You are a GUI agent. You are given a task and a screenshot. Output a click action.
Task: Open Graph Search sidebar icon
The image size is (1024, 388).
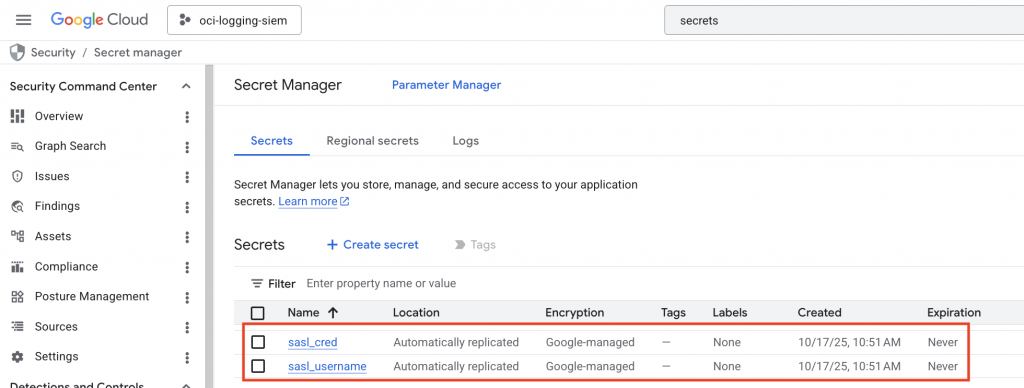click(x=18, y=146)
